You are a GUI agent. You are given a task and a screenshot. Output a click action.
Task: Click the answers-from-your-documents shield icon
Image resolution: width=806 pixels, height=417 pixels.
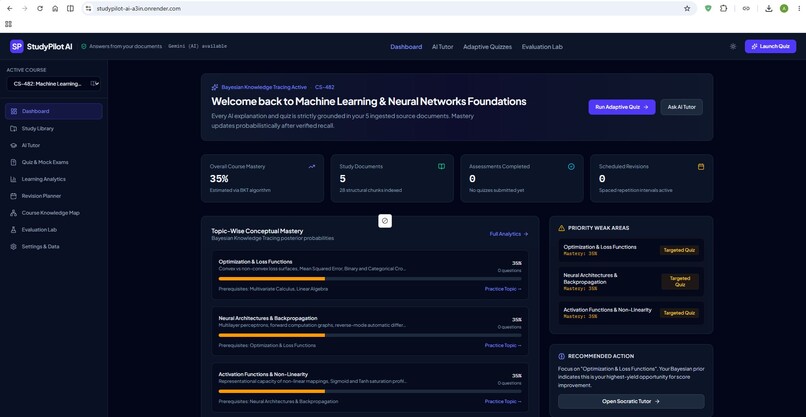[84, 46]
